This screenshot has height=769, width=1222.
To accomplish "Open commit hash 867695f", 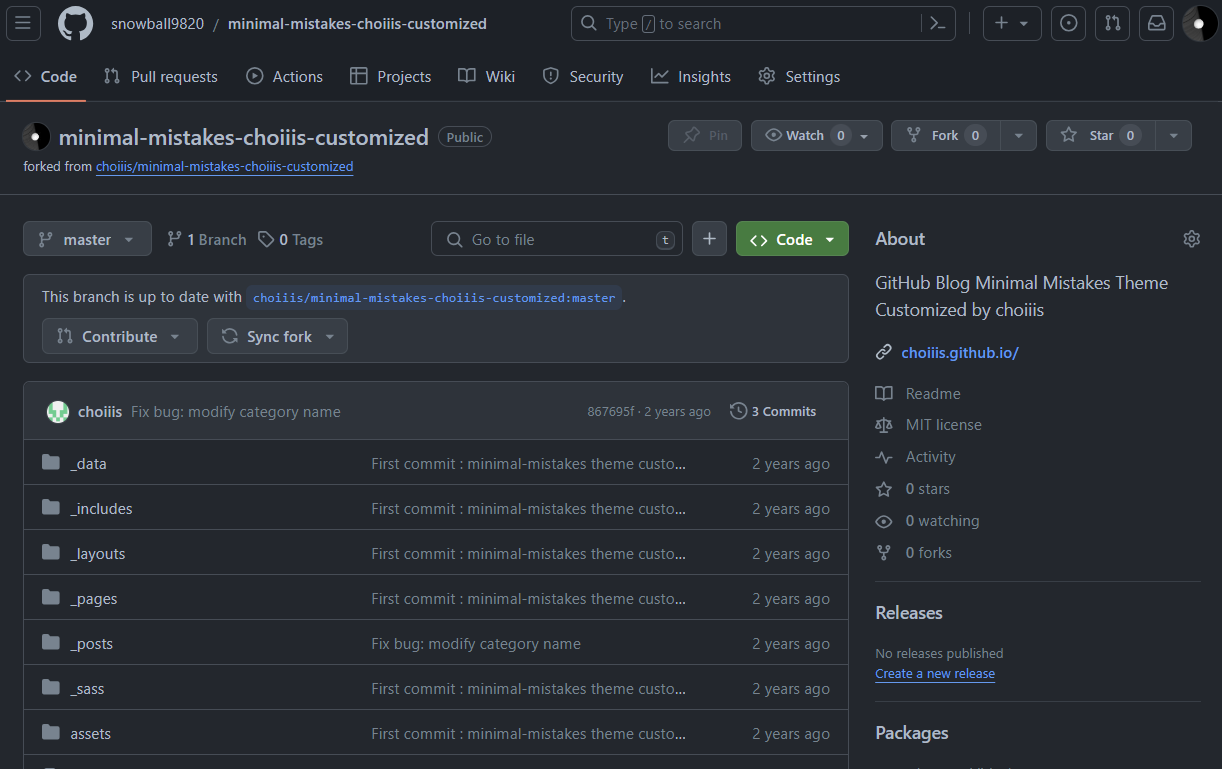I will pos(611,411).
